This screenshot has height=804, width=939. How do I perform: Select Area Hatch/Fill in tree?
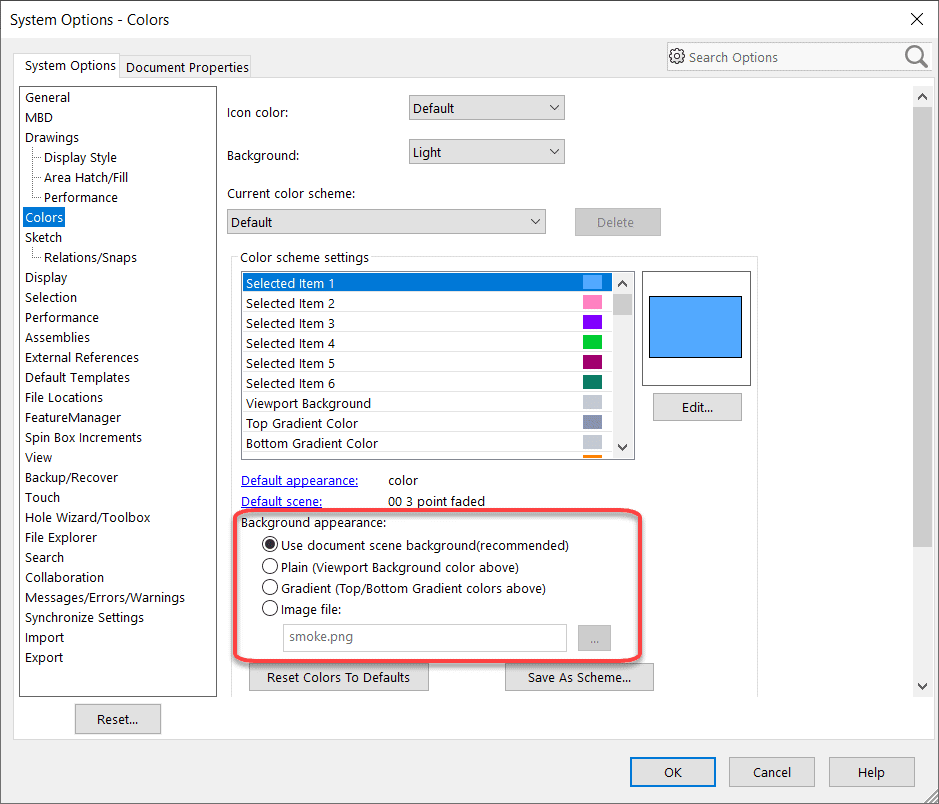click(x=86, y=177)
